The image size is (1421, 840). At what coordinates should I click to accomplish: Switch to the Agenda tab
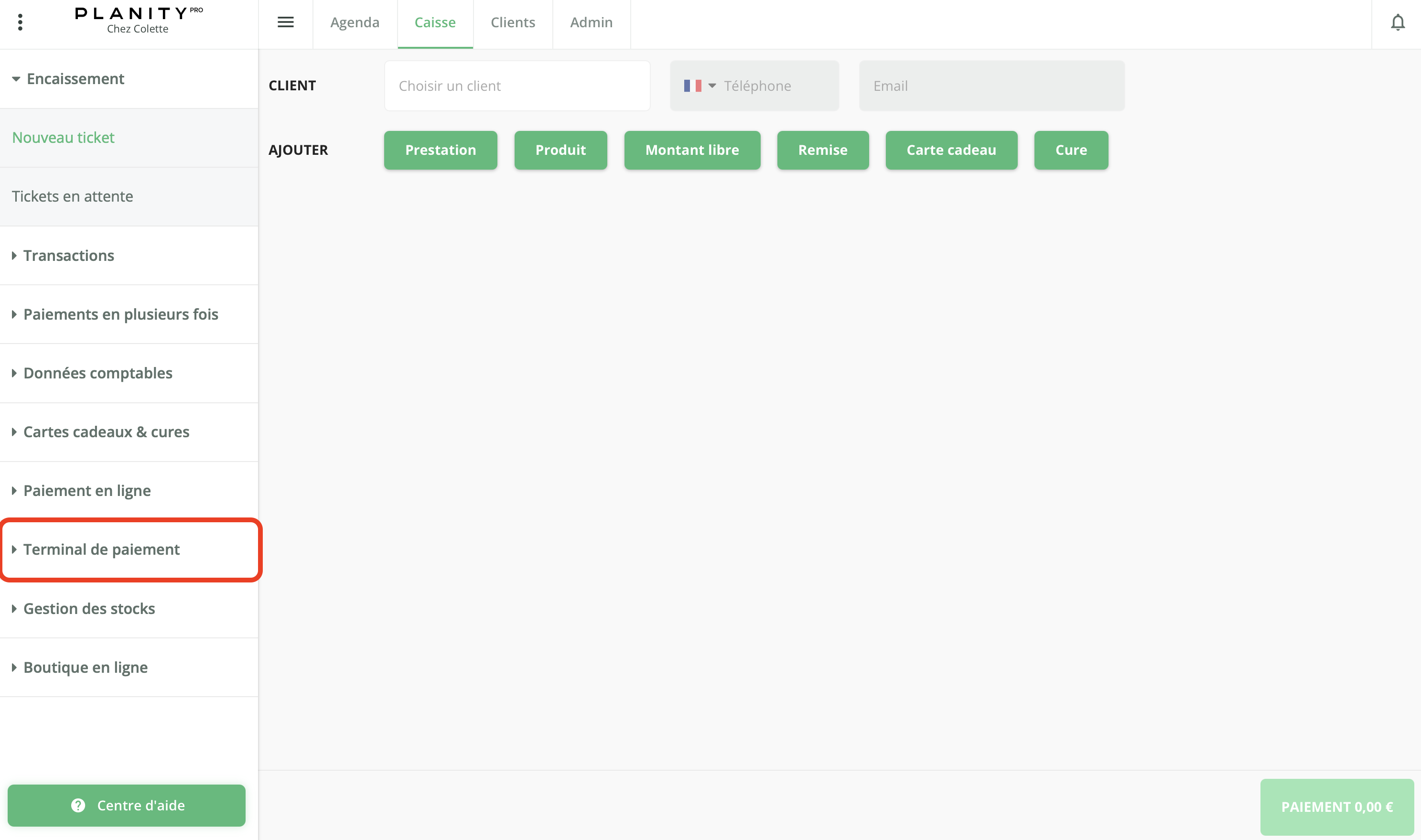pos(355,22)
